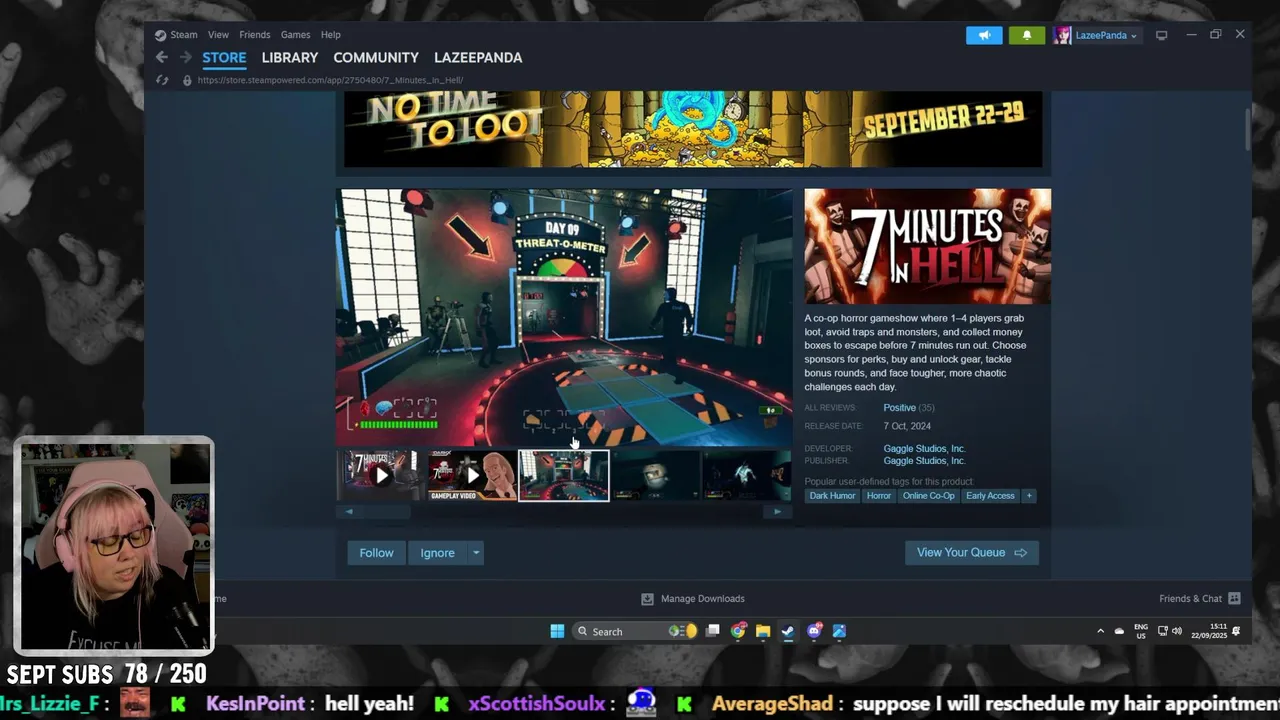Open Gaggle Studios publisher link
Screen dimensions: 1280x720
[x=924, y=461]
